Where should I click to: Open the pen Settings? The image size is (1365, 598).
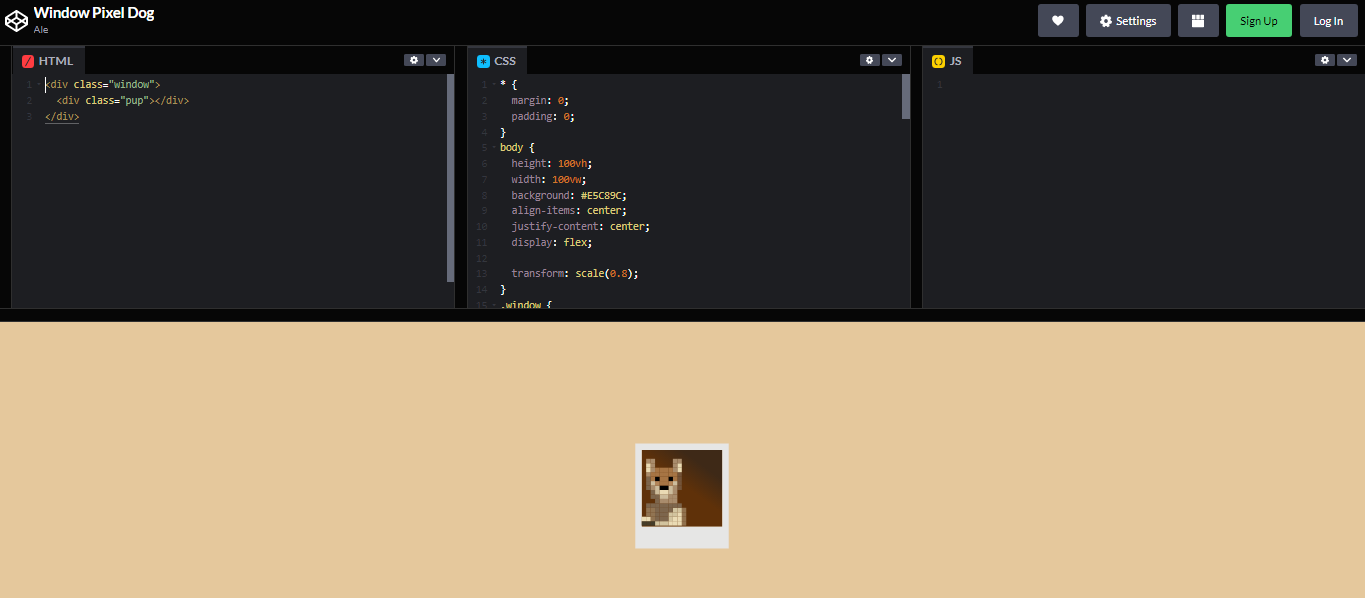tap(1128, 20)
